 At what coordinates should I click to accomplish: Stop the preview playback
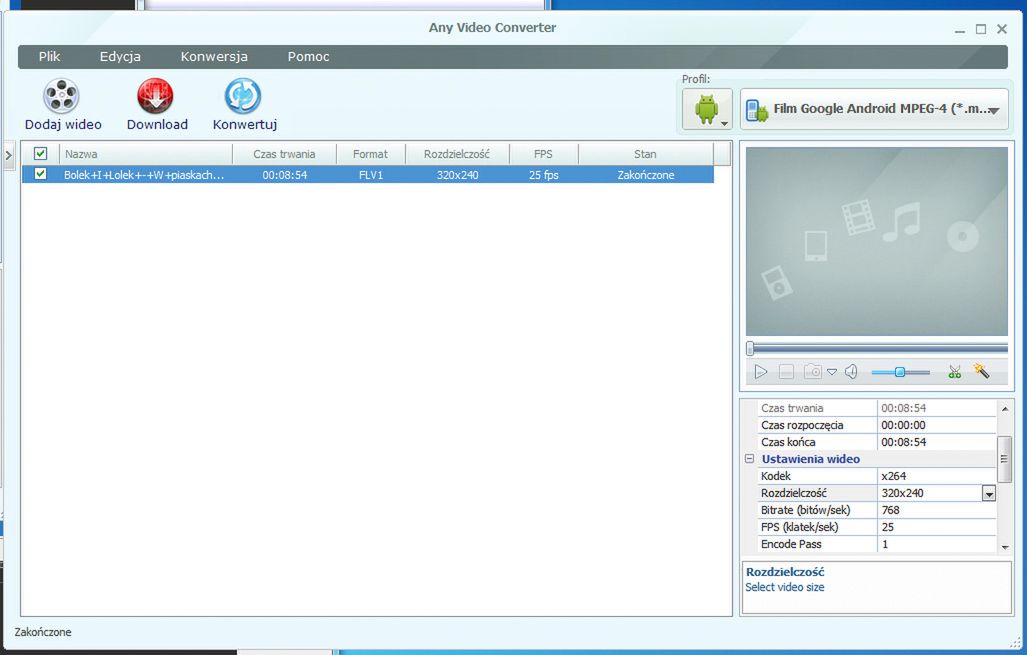coord(786,372)
